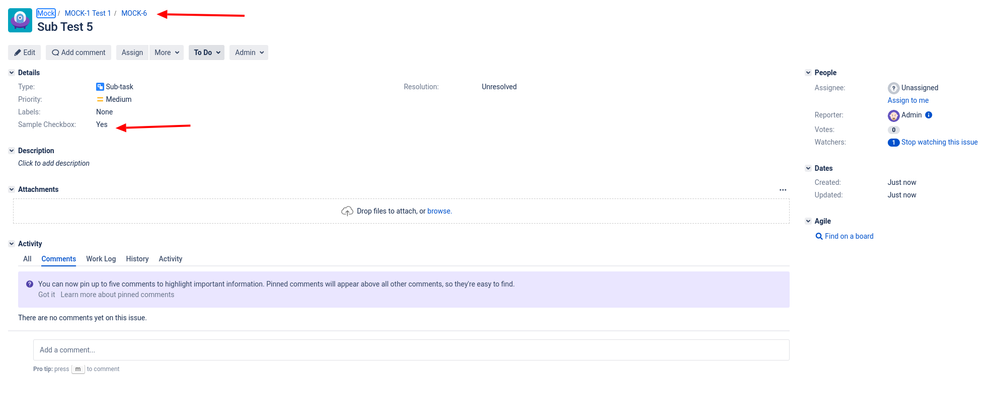The width and height of the screenshot is (999, 411).
Task: Click the browse link in attachments
Action: [x=440, y=212]
